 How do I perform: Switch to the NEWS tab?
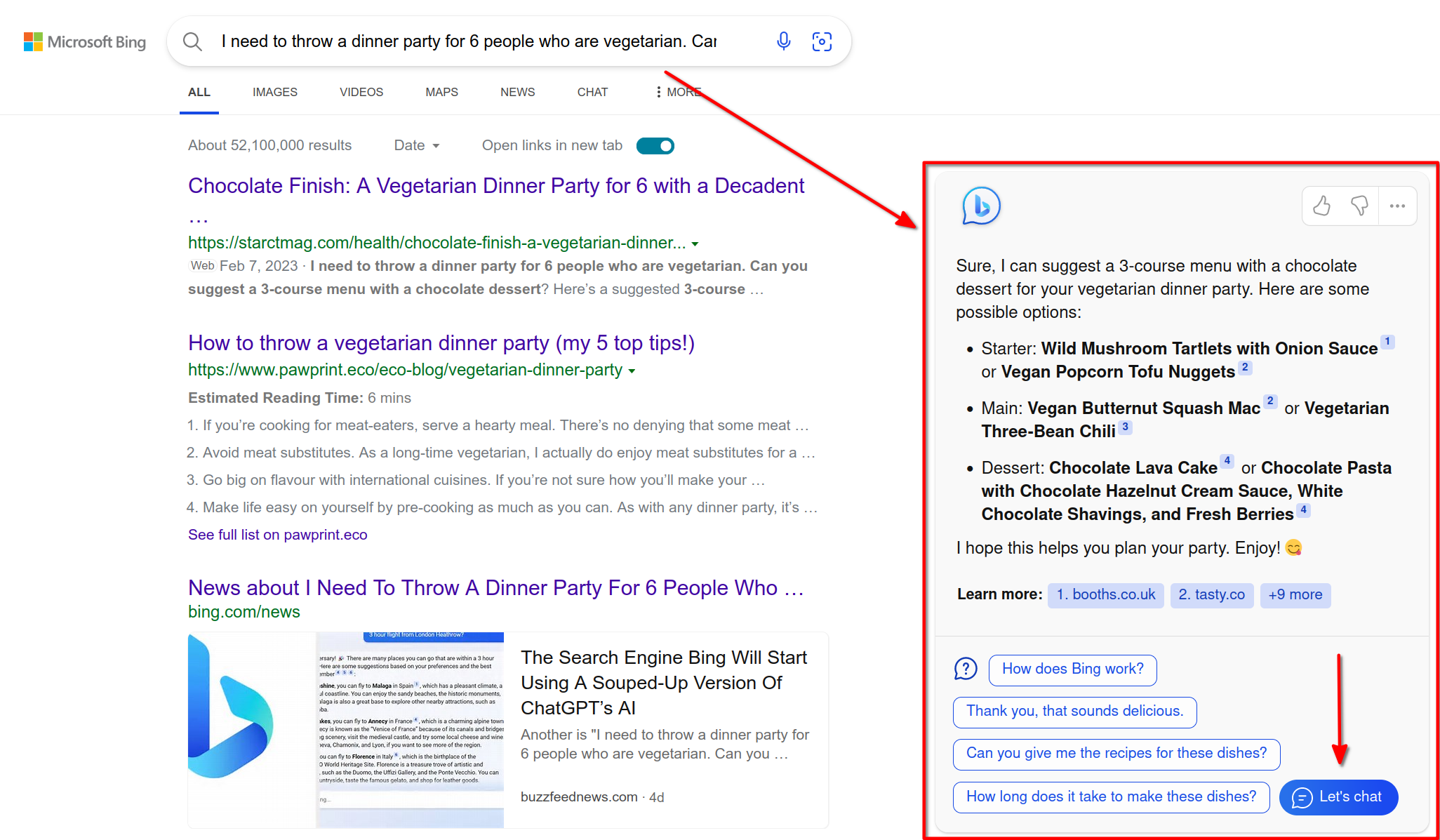(x=517, y=92)
